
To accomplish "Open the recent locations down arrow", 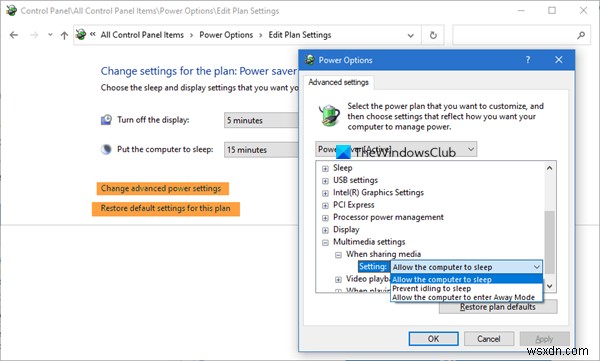I will pos(50,35).
